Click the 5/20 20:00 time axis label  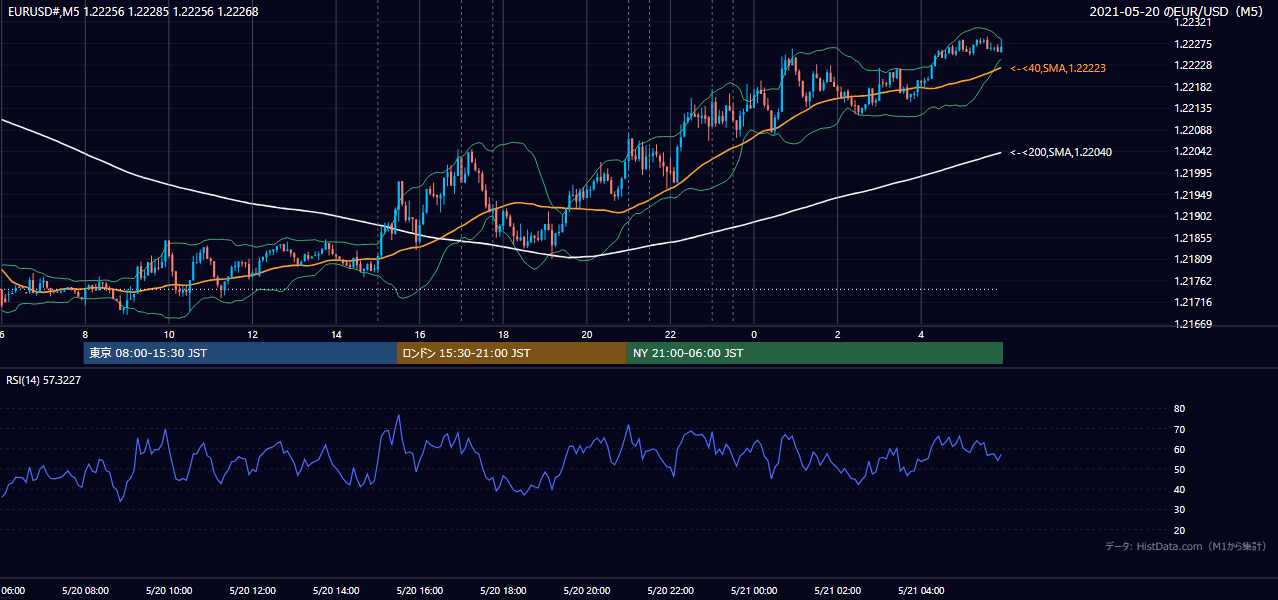pos(587,591)
